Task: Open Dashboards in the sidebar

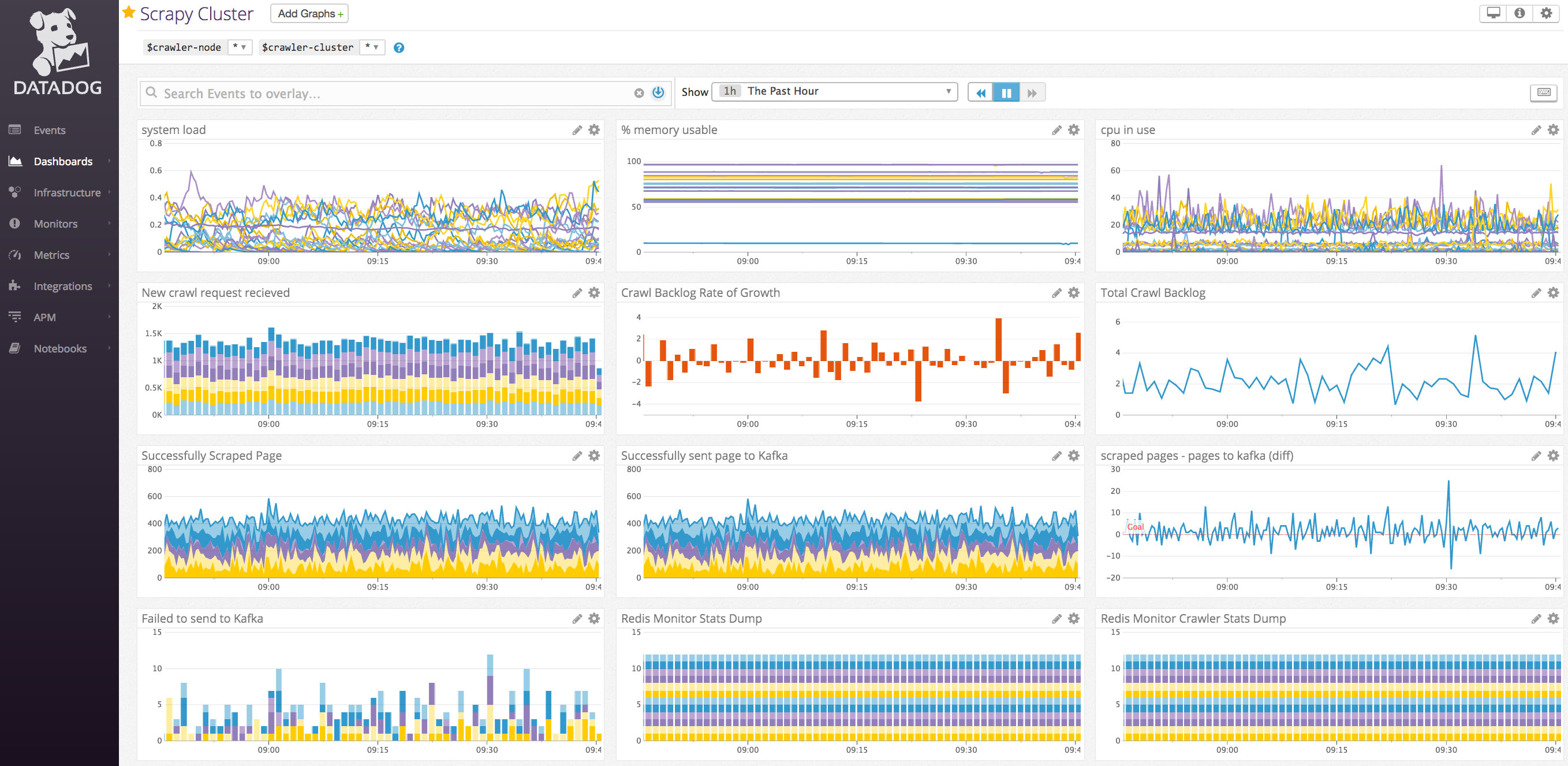Action: click(64, 161)
